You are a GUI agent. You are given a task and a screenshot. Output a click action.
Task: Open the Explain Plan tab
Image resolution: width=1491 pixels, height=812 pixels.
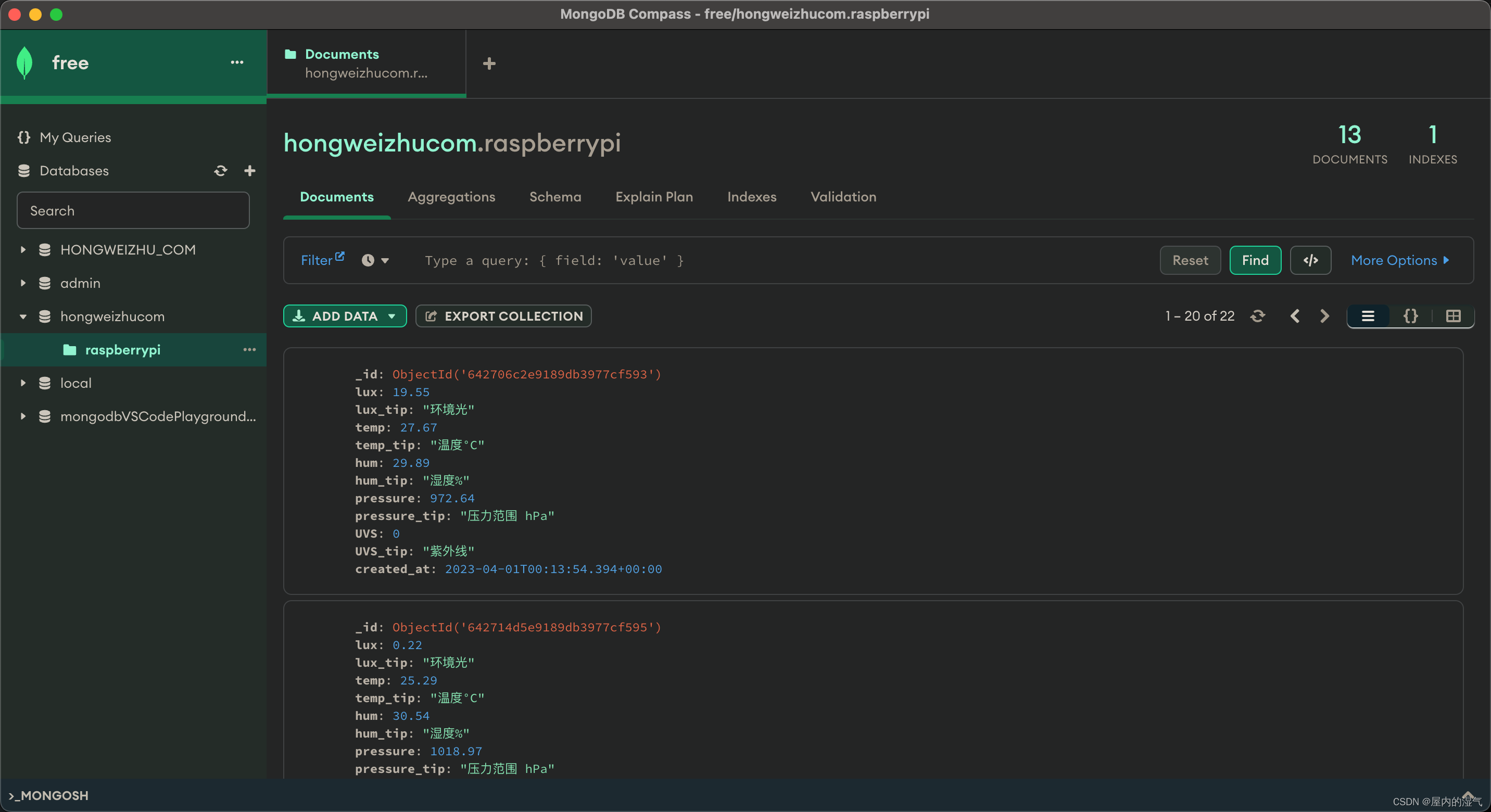pos(654,197)
